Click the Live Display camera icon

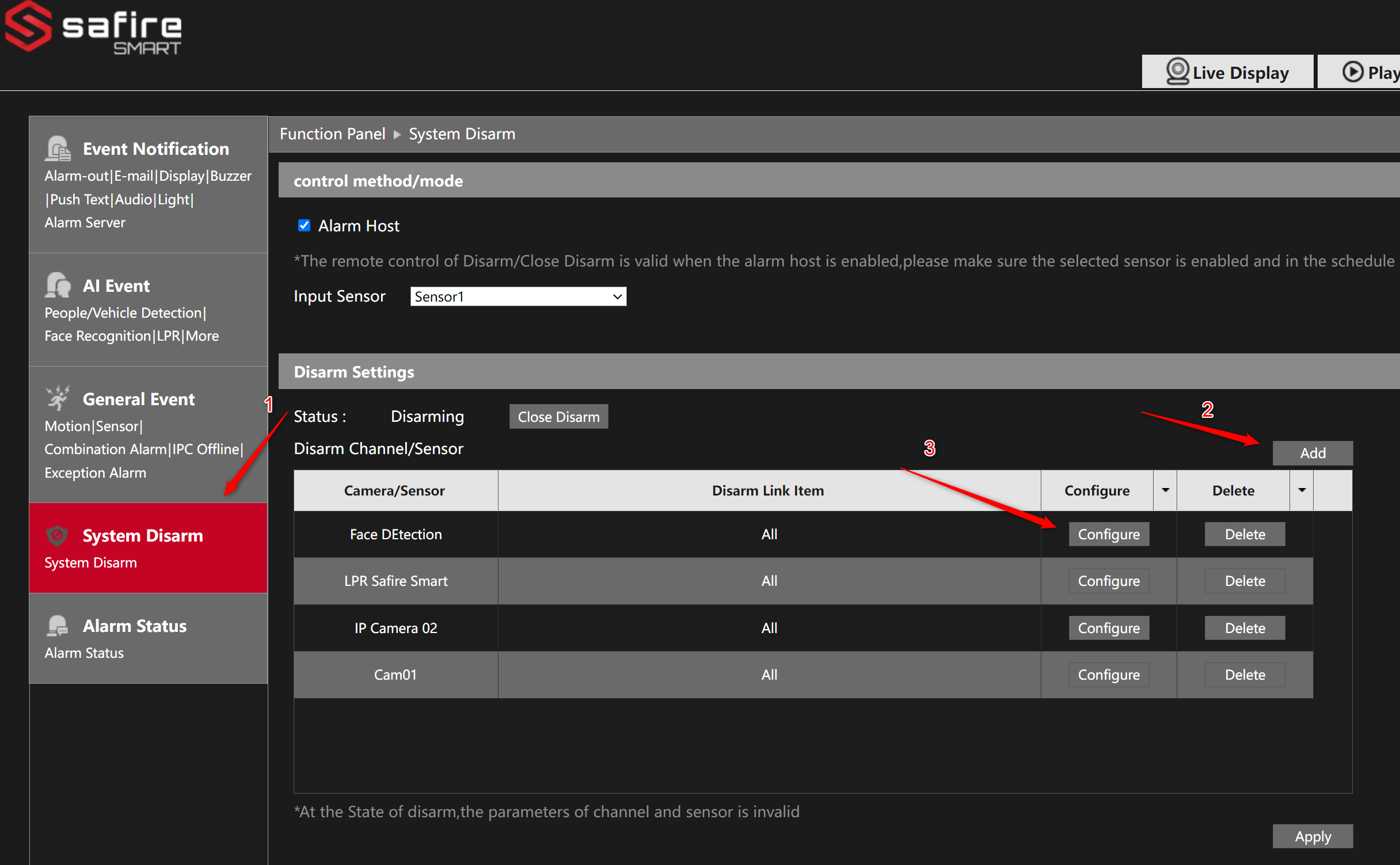click(1177, 72)
